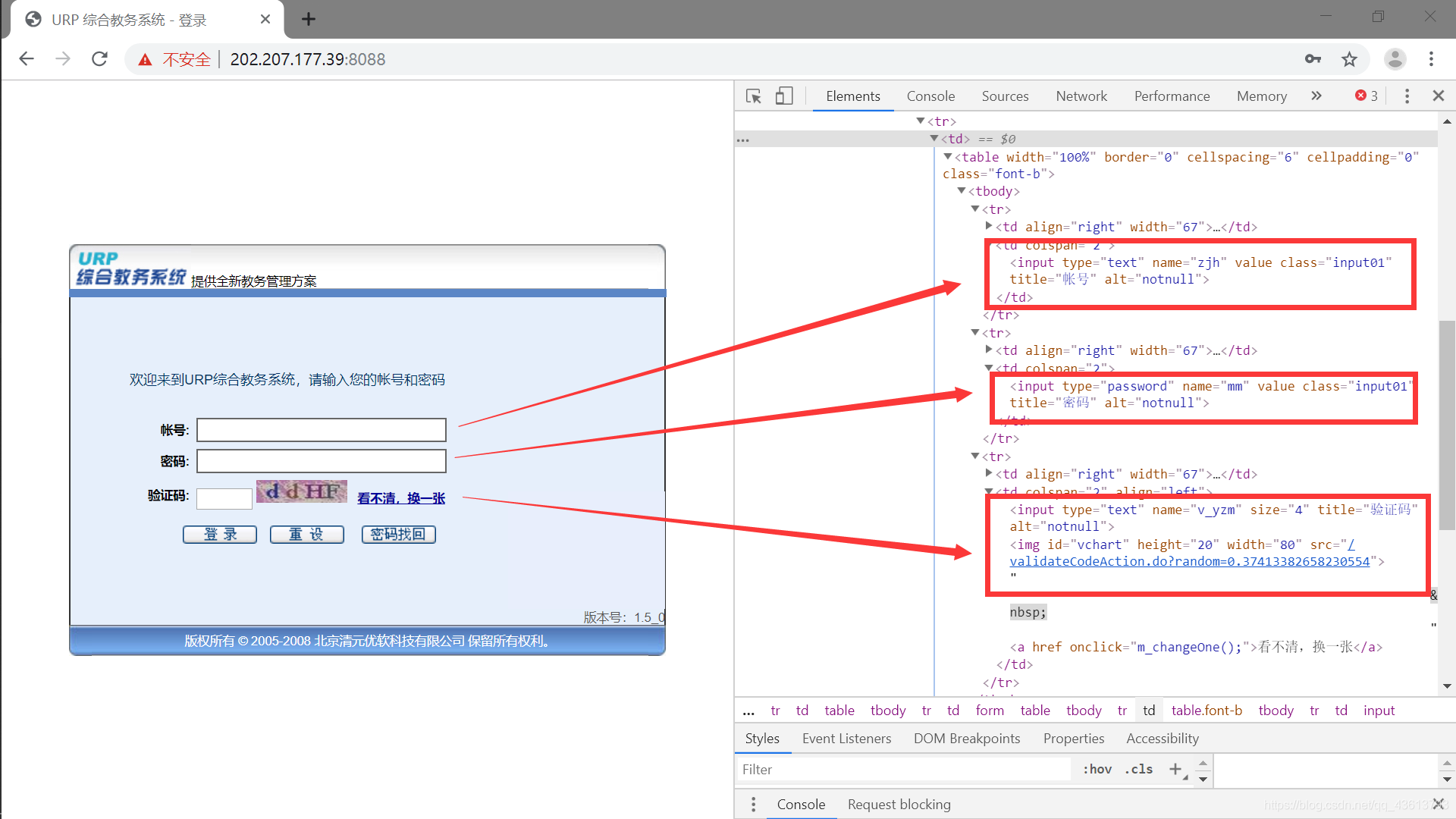Viewport: 1456px width, 819px height.
Task: Click the Elements panel vertical scrollbar thumb
Action: click(1447, 426)
